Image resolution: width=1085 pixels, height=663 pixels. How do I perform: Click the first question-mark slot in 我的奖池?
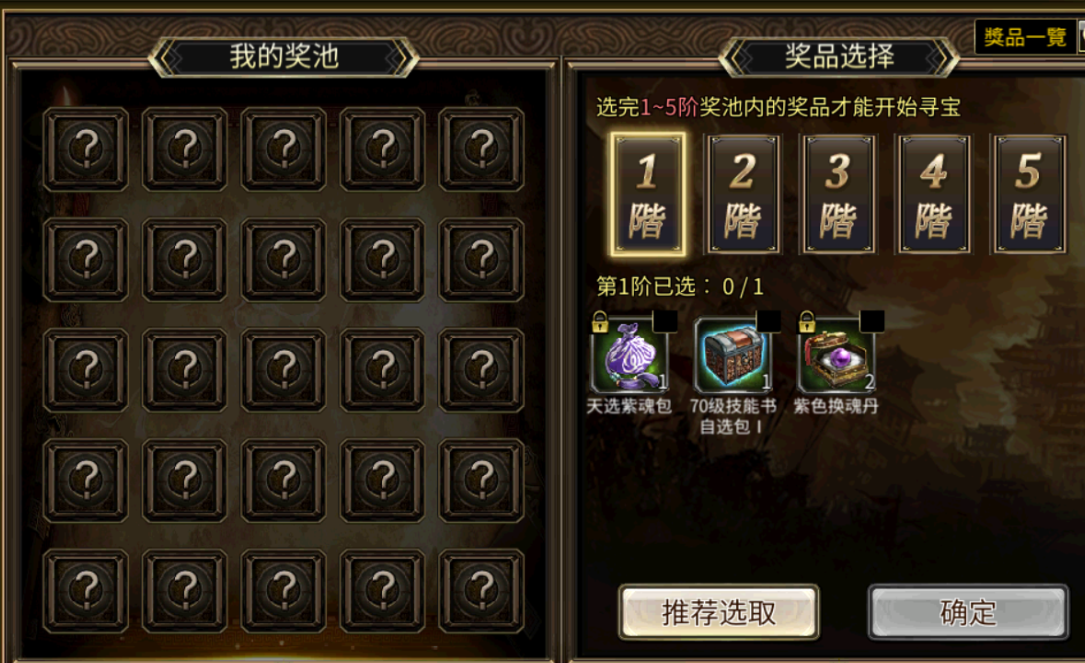point(86,149)
